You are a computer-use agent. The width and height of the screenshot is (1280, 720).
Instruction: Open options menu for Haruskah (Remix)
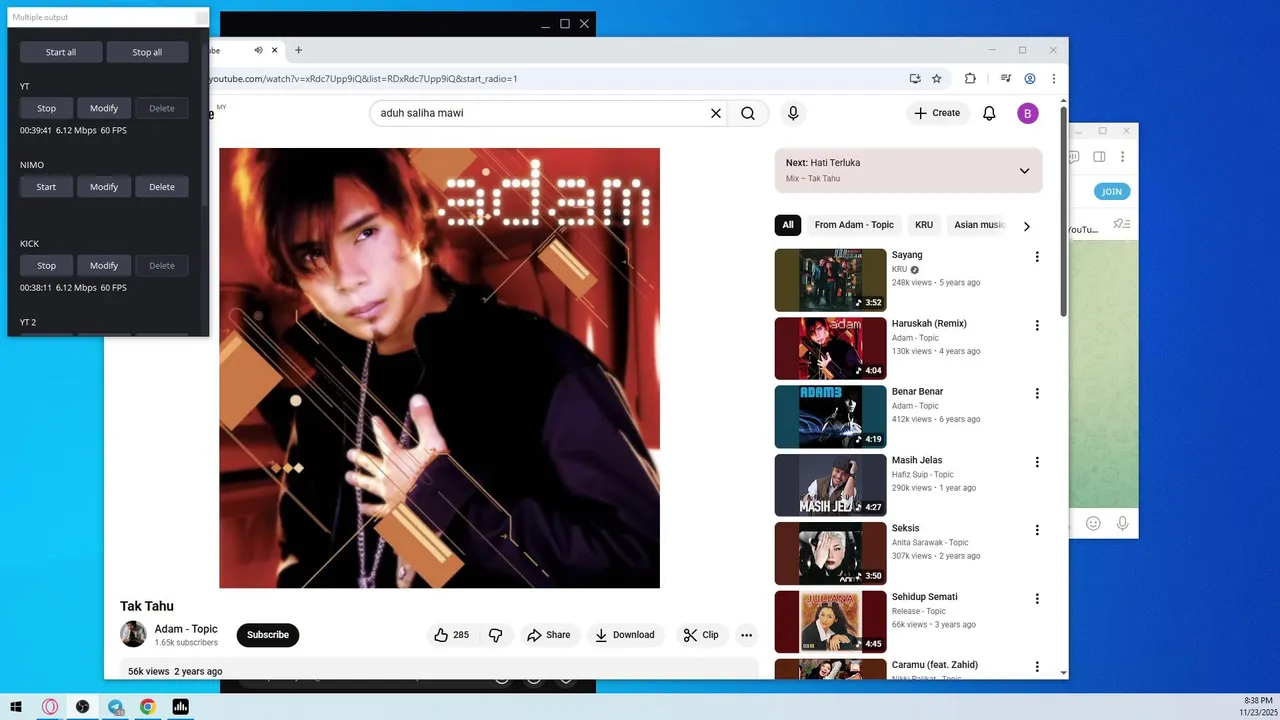point(1037,325)
